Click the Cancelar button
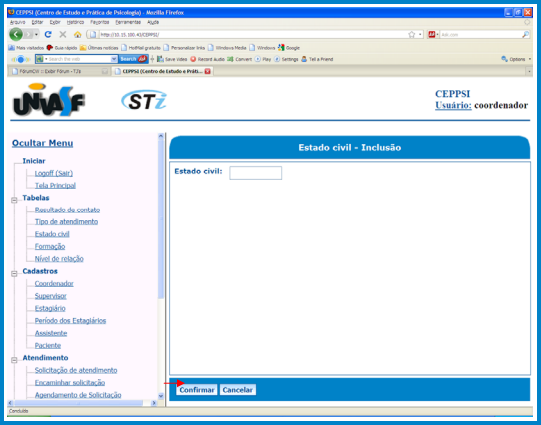 (238, 390)
